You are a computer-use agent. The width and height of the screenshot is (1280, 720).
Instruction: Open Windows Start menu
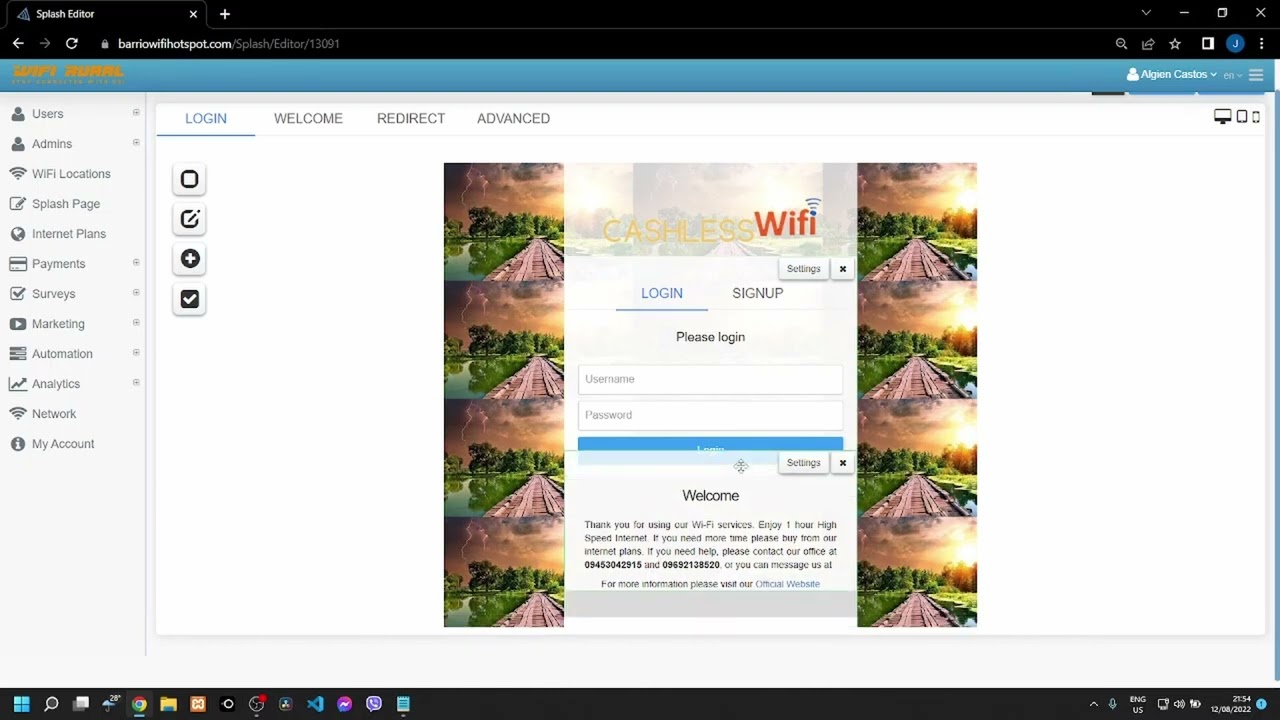click(22, 704)
